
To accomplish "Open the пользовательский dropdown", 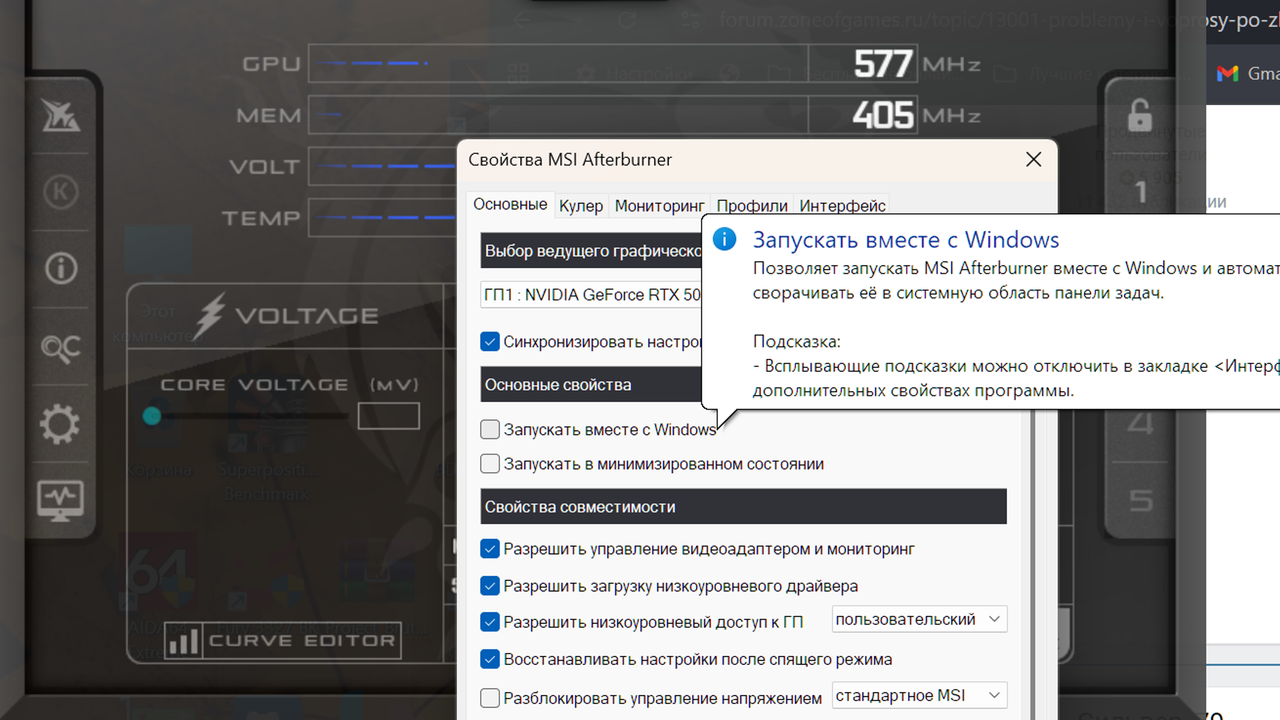I will tap(919, 620).
